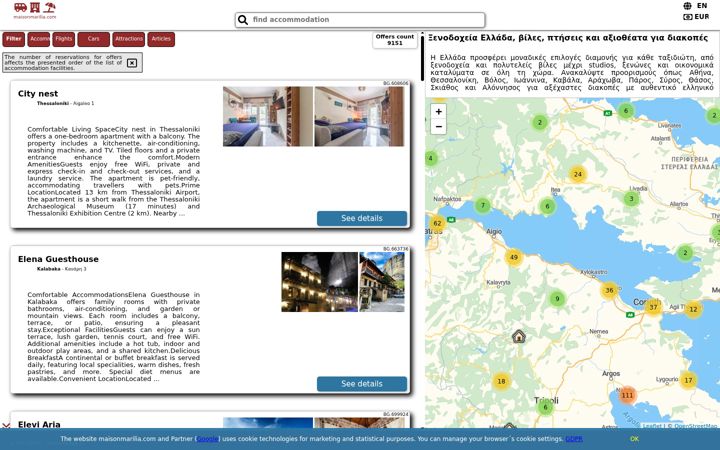The height and width of the screenshot is (450, 720).
Task: Open the City nest listing title
Action: point(38,94)
